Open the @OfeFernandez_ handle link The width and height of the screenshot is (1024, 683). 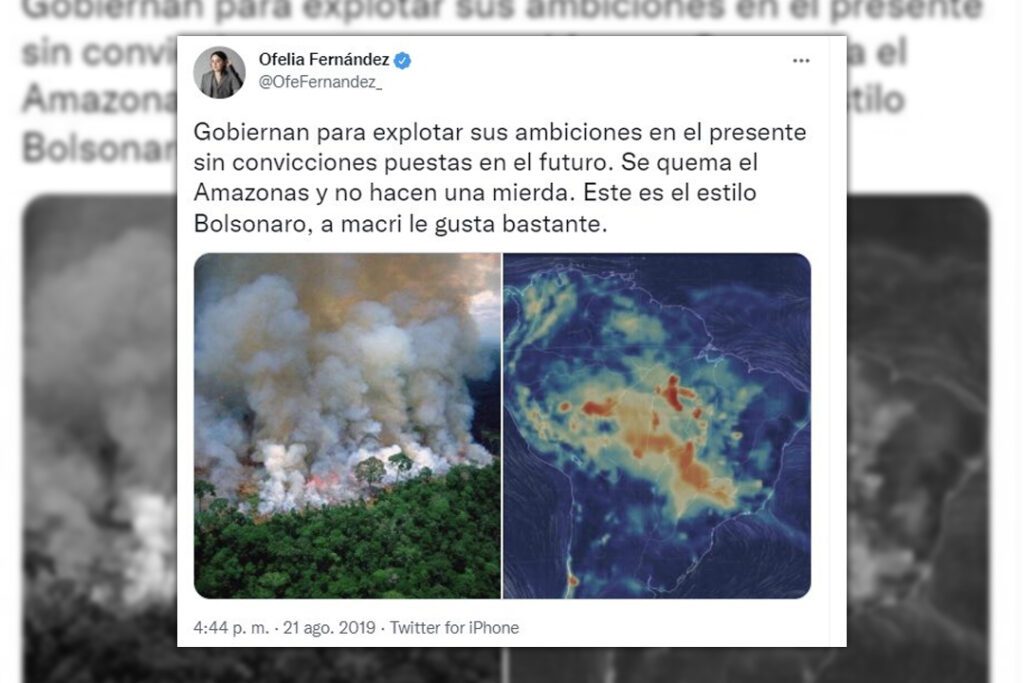point(320,82)
